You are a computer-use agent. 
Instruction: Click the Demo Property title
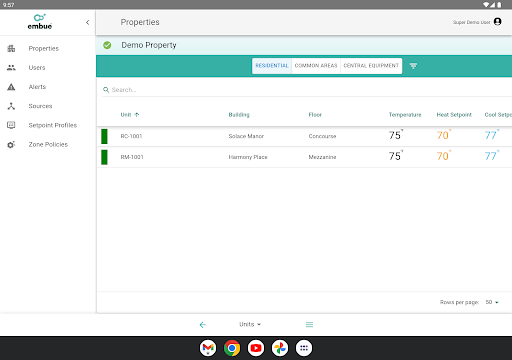(x=149, y=45)
